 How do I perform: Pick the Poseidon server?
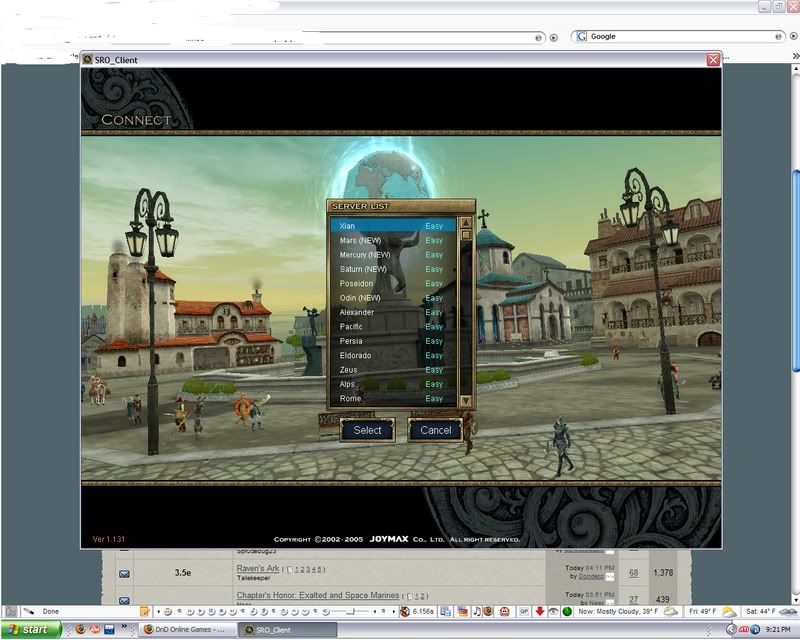[x=393, y=283]
